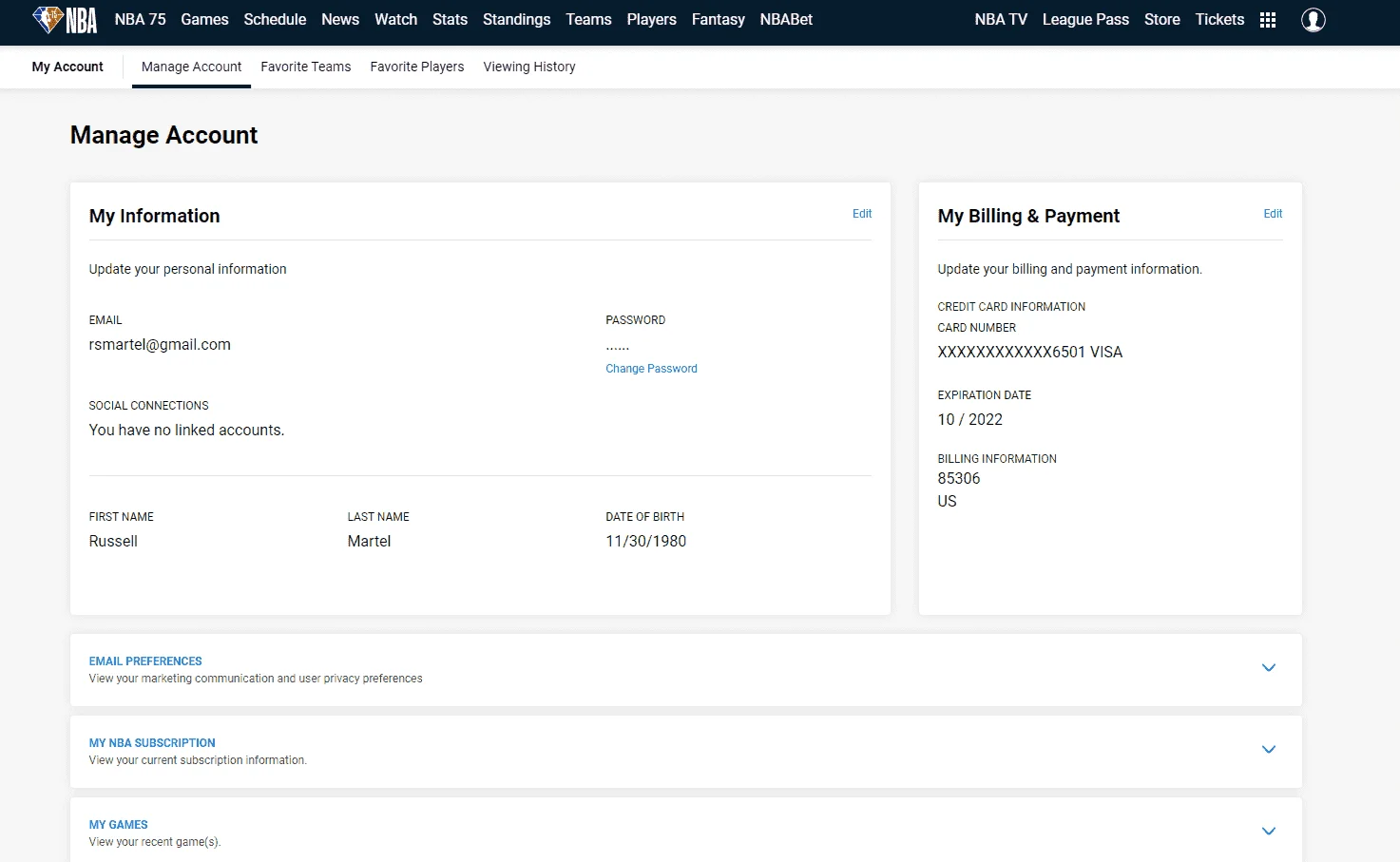Click the masked password dots
Image resolution: width=1400 pixels, height=862 pixels.
pyautogui.click(x=618, y=347)
